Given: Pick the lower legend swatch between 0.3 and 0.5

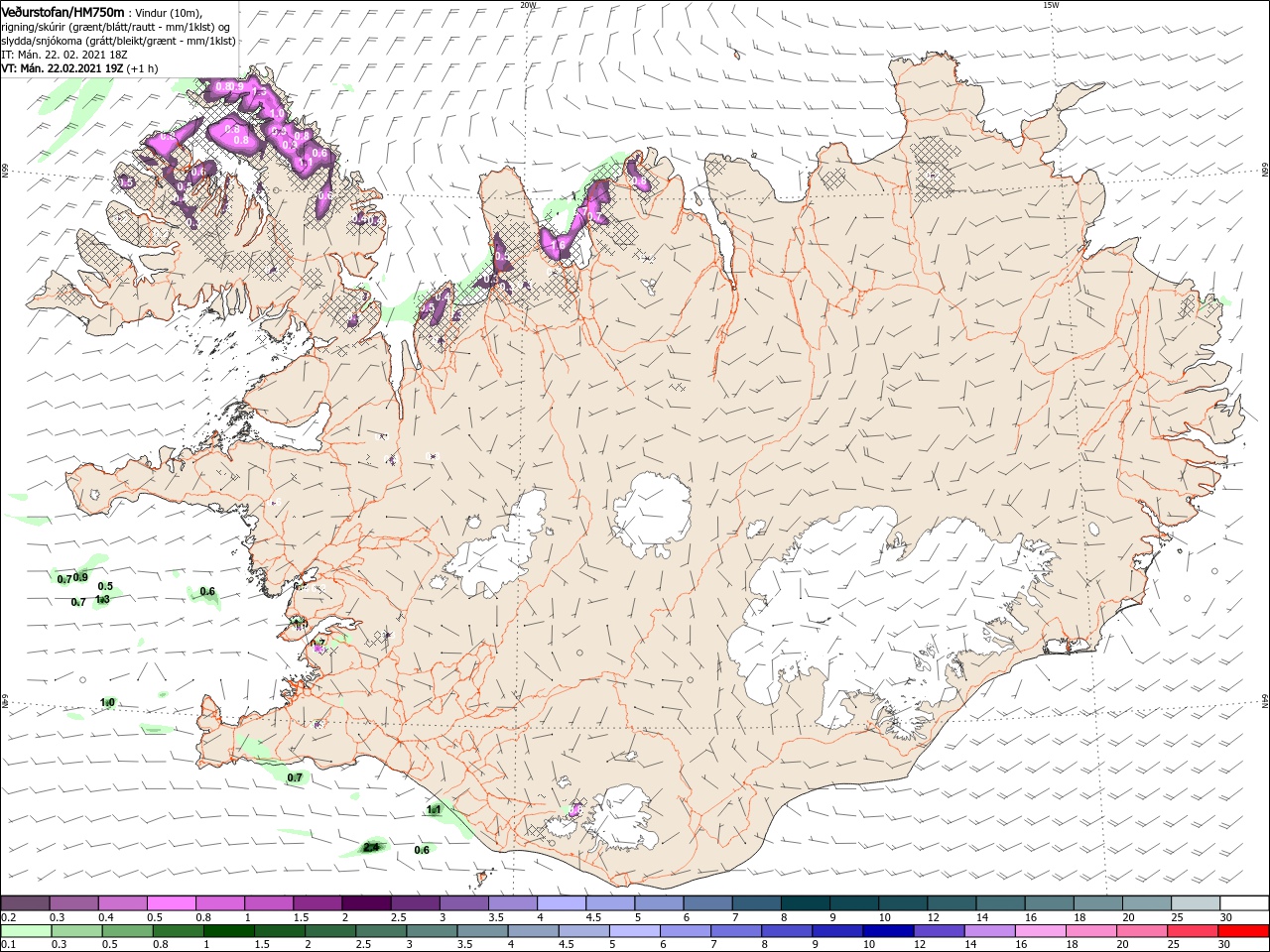Looking at the screenshot, I should click(x=76, y=931).
